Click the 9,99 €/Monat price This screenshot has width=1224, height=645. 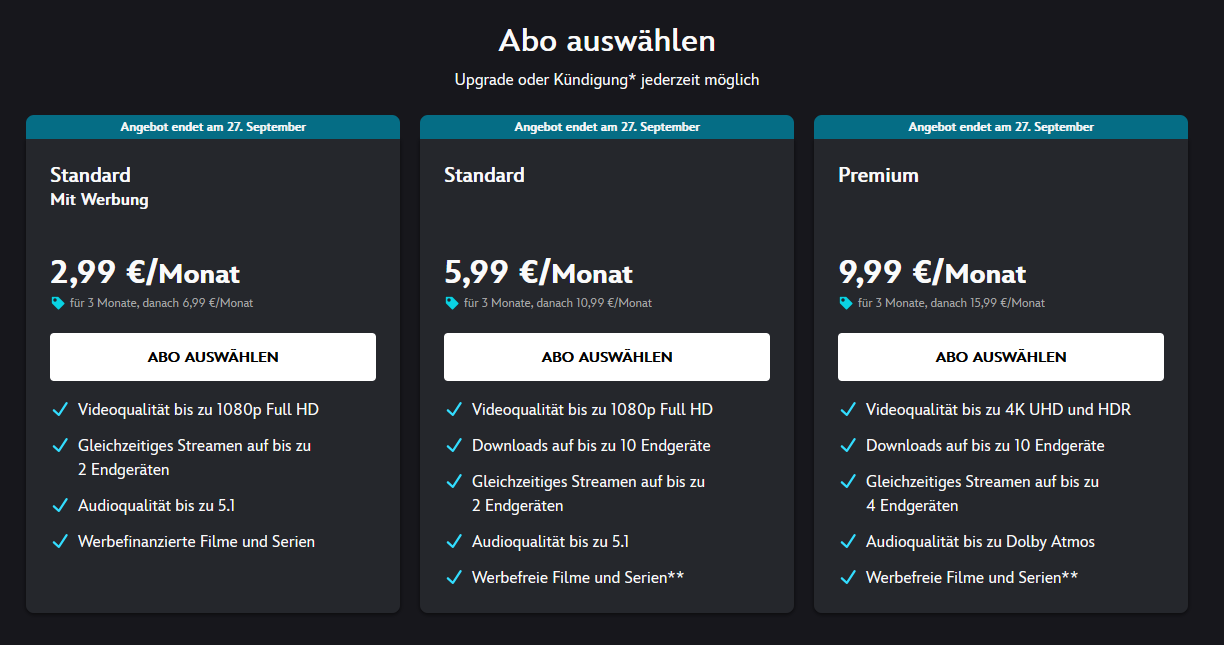point(932,273)
